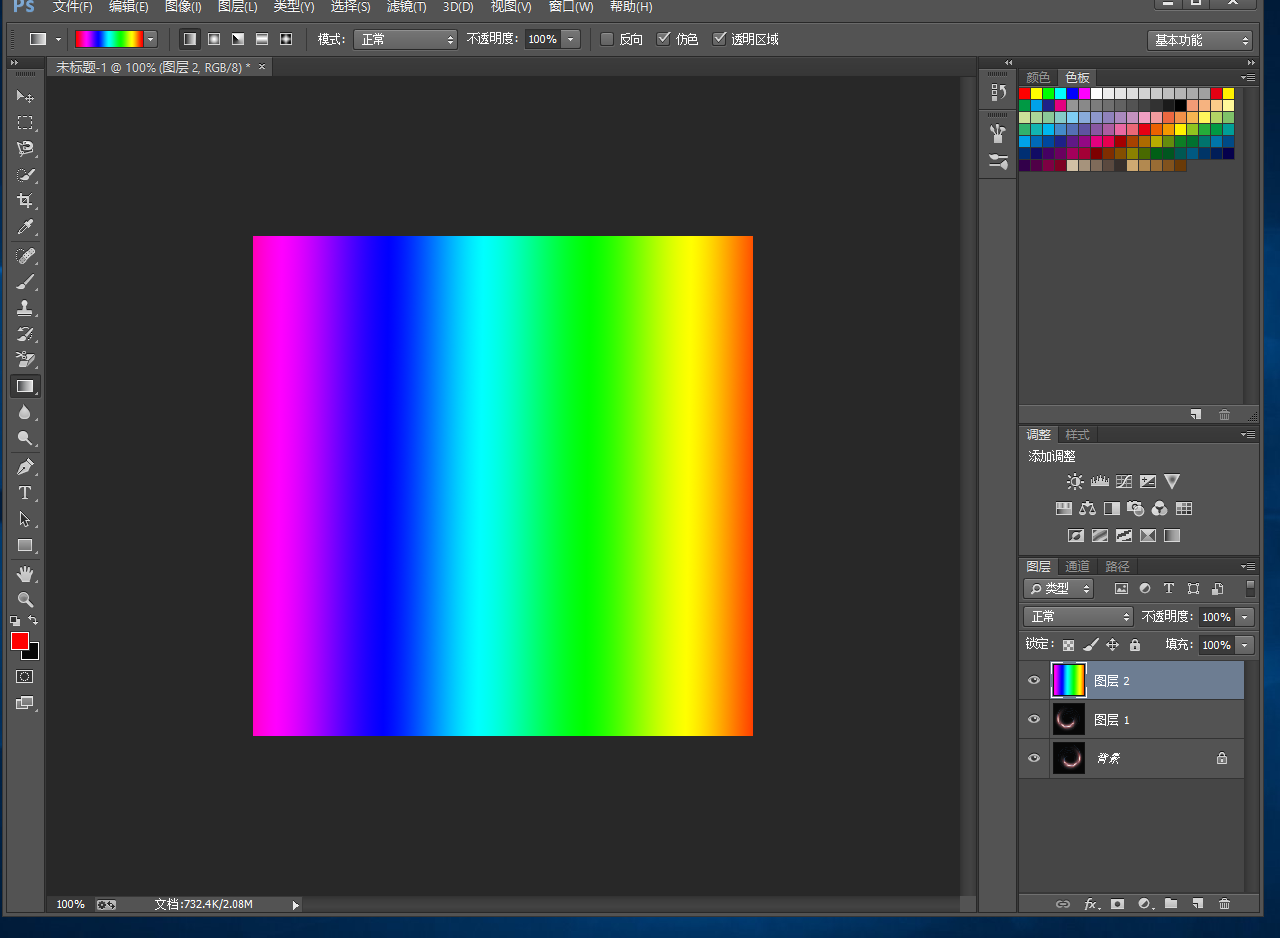
Task: Click the foreground red color swatch
Action: [x=20, y=641]
